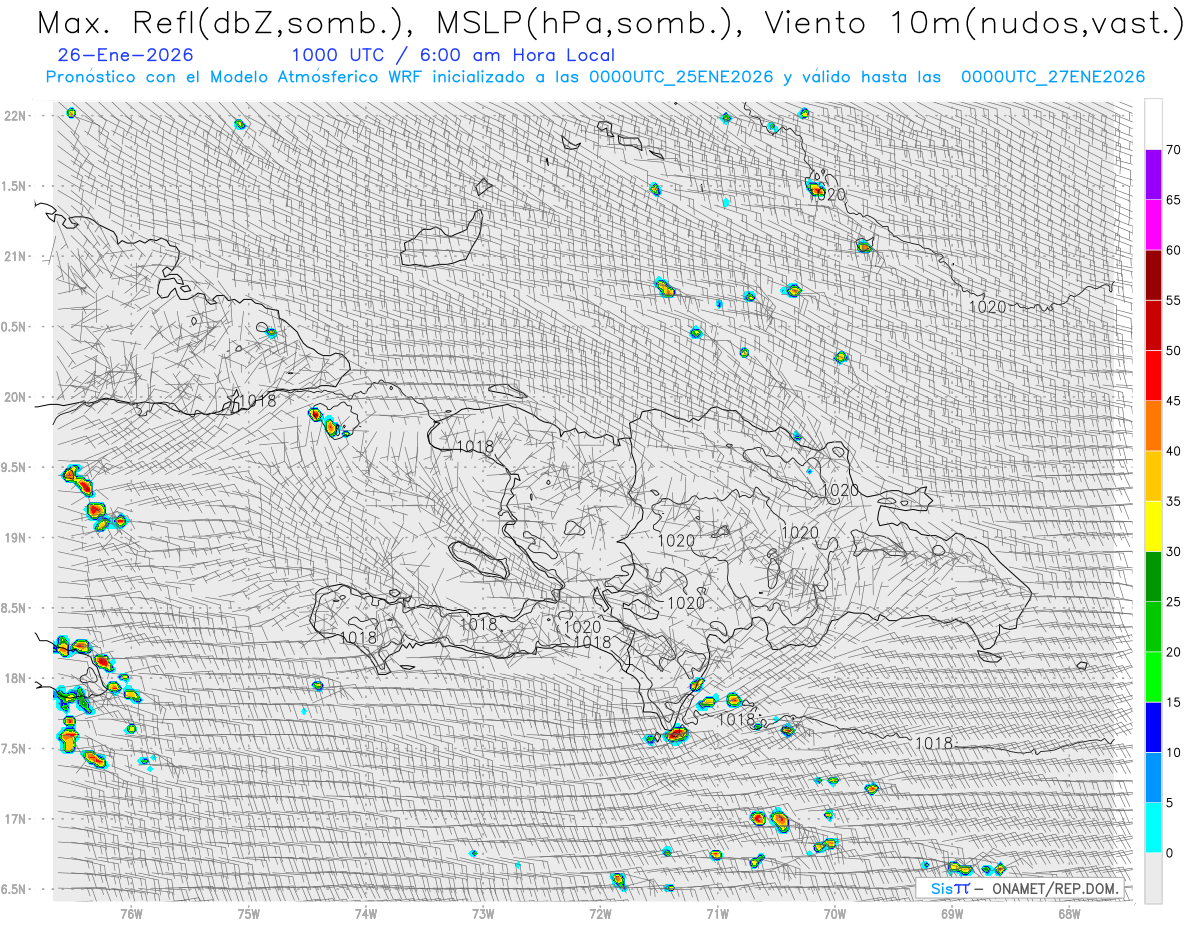Click the '20N' latitude axis label
Viewport: 1200px width, 927px height.
[x=16, y=397]
